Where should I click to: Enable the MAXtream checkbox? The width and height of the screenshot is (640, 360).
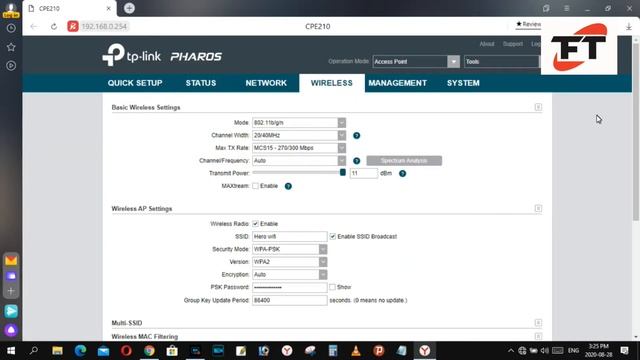coord(256,186)
